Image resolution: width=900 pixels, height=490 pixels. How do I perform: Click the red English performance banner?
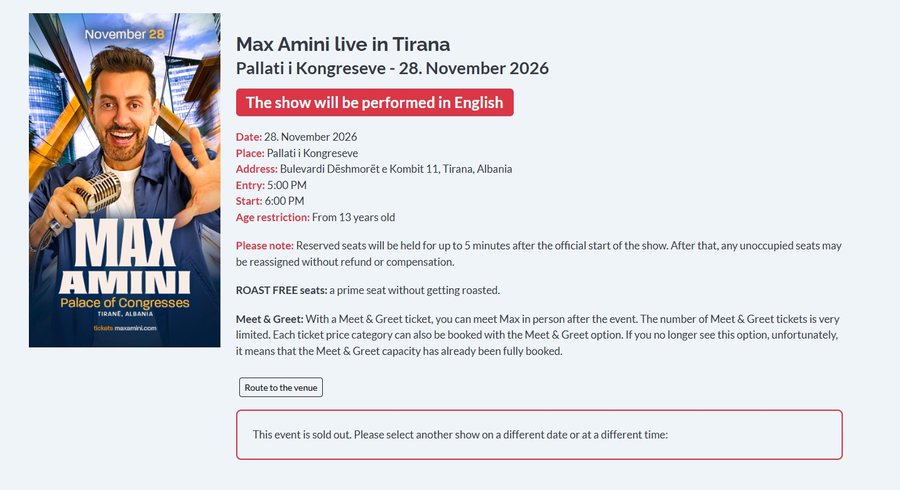click(375, 103)
